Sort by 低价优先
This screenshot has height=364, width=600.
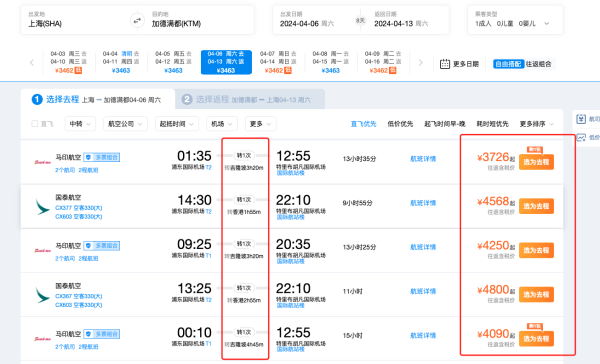[x=400, y=124]
